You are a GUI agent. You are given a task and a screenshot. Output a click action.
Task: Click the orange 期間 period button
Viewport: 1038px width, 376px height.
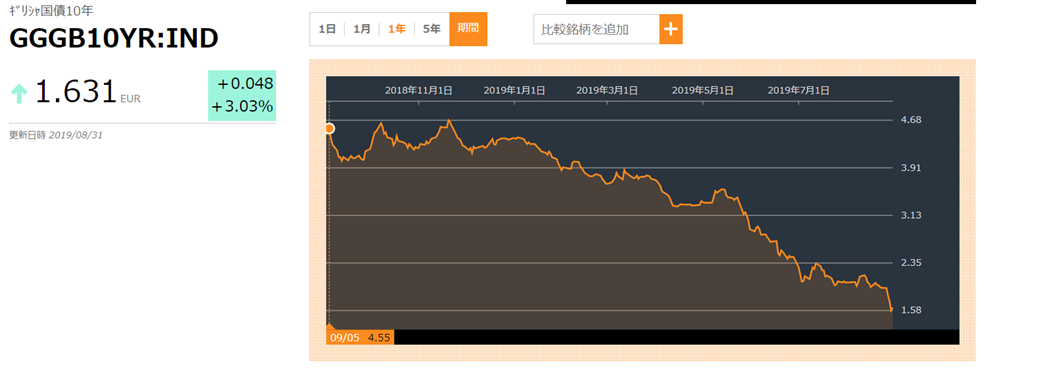[468, 29]
